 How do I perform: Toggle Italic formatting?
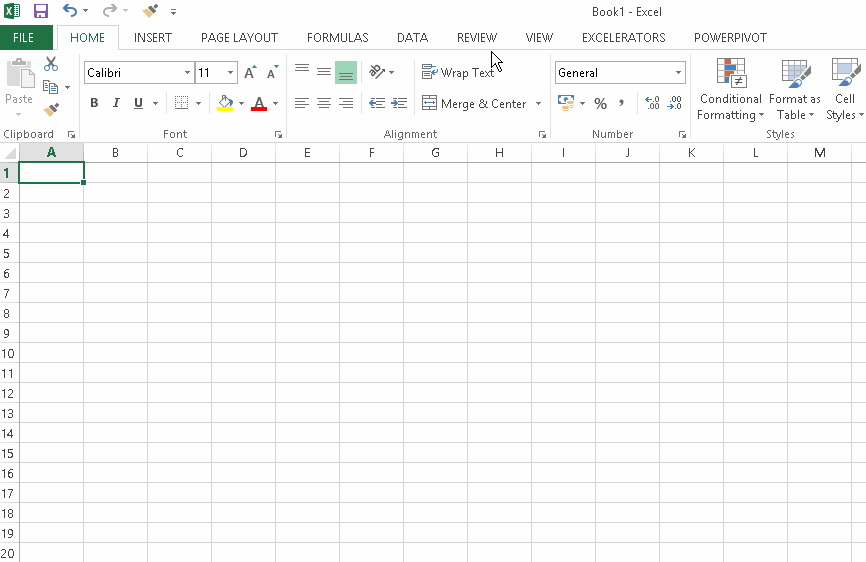[x=116, y=103]
